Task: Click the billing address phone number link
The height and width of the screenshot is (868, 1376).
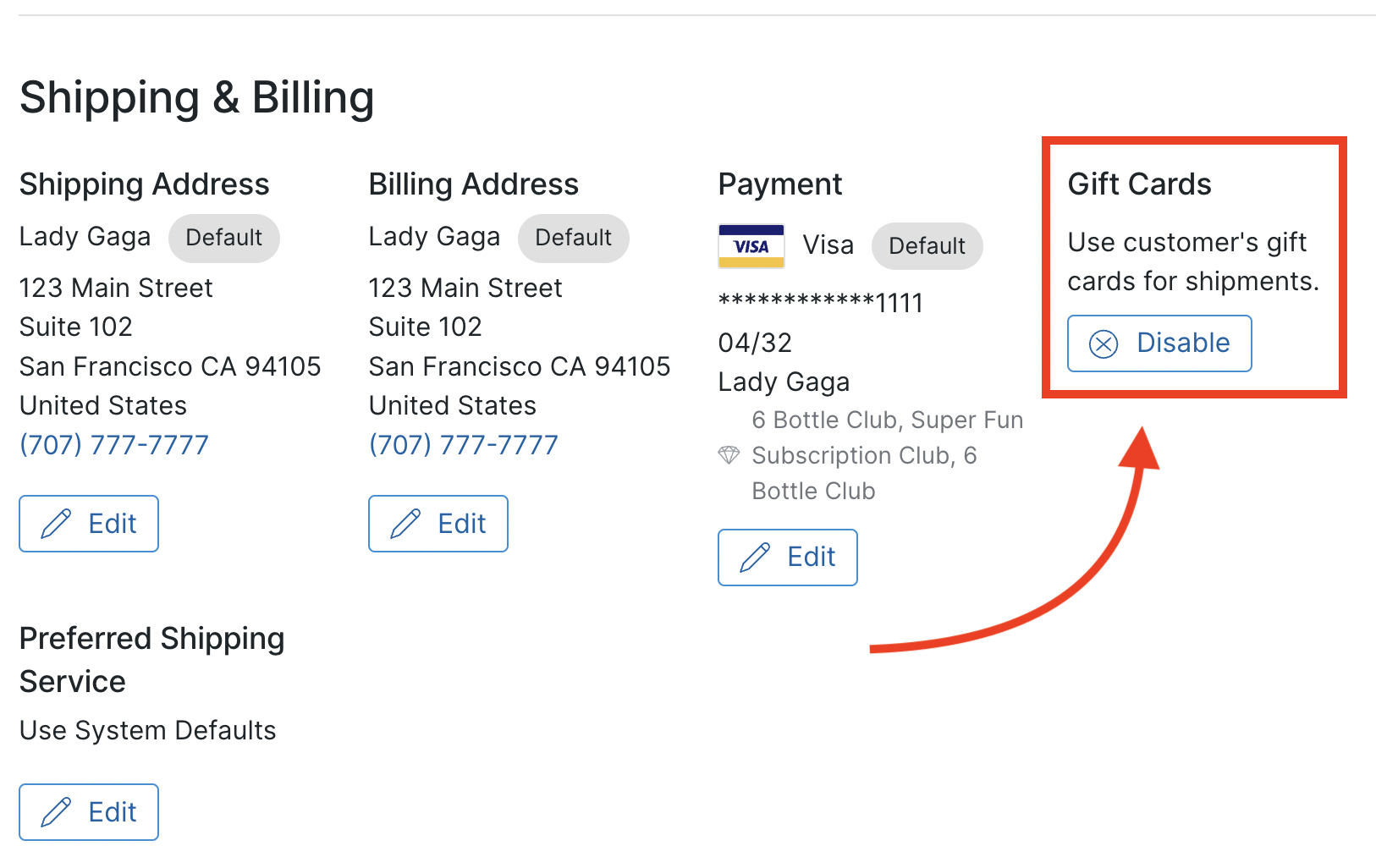Action: pyautogui.click(x=464, y=445)
